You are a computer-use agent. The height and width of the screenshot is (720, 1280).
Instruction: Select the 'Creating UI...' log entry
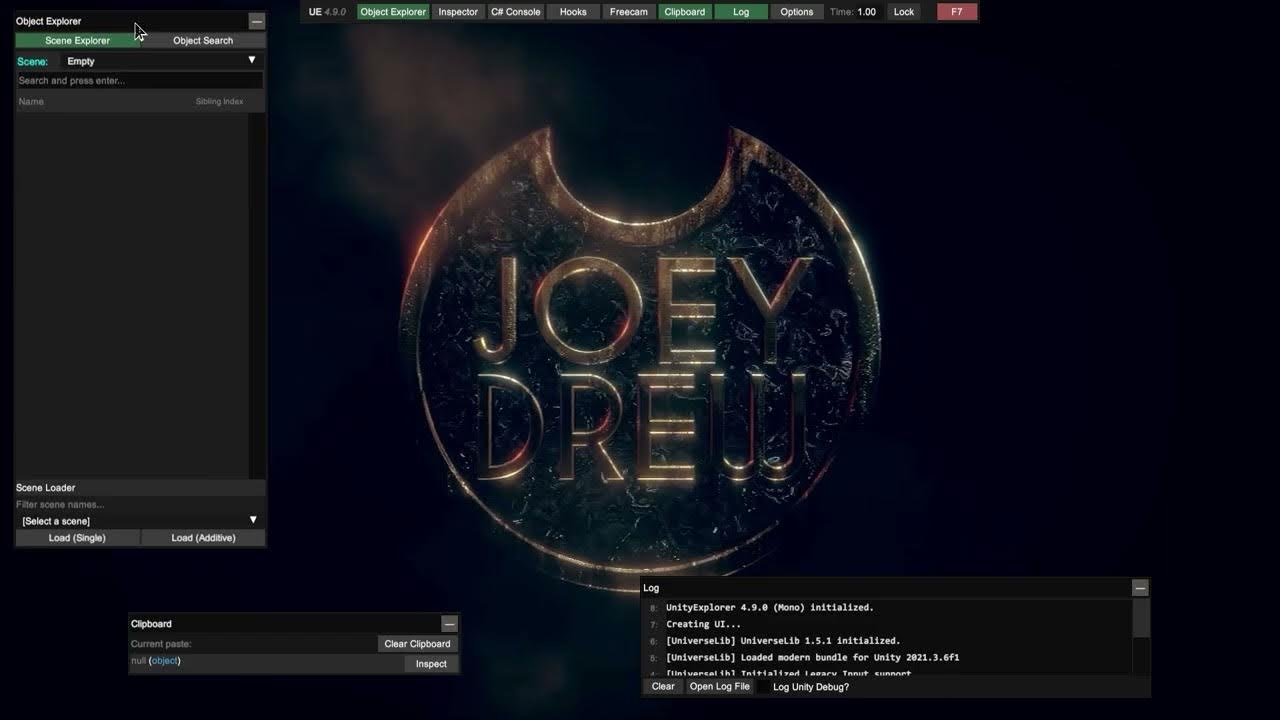tap(703, 624)
